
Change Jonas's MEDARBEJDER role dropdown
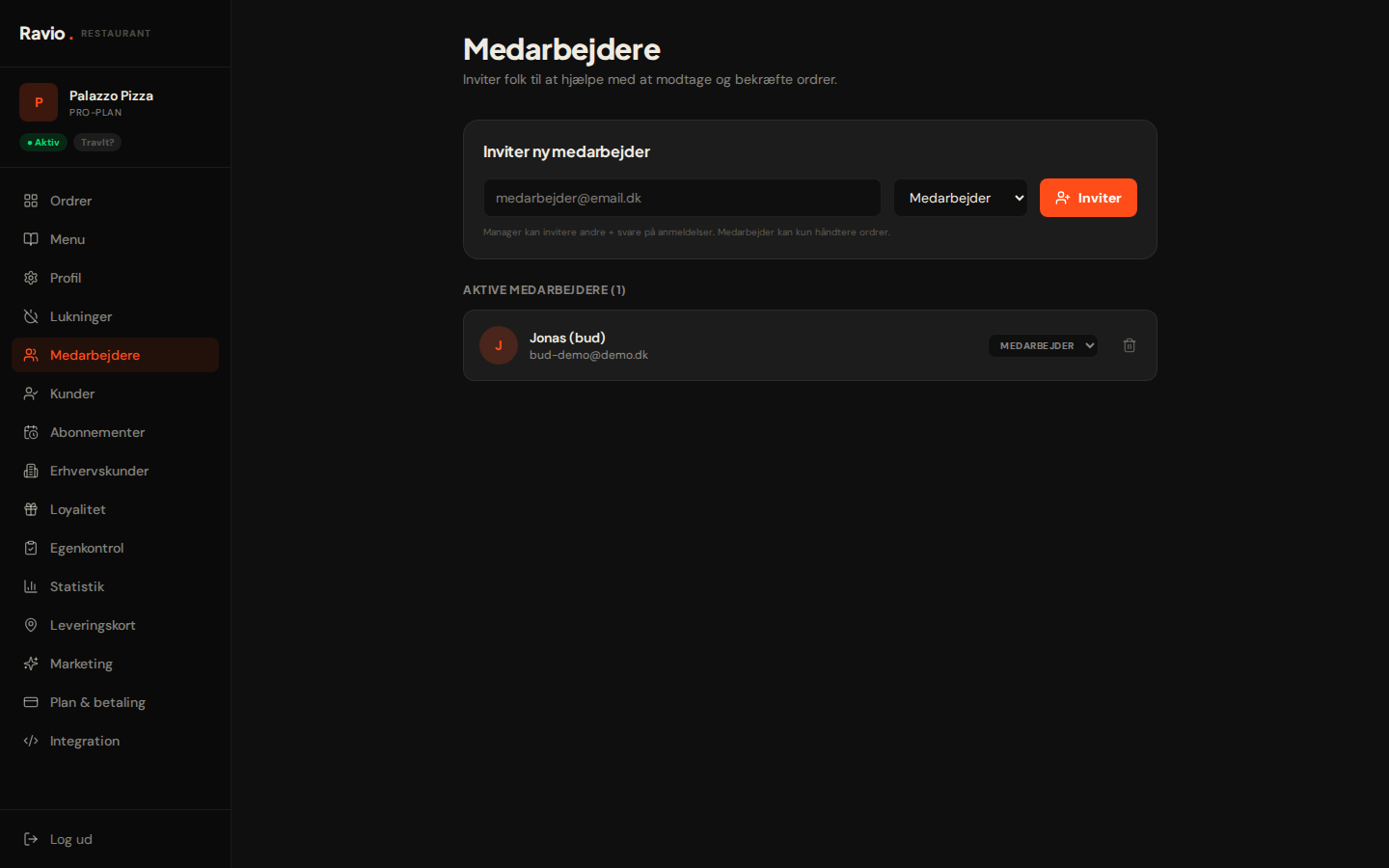1043,345
